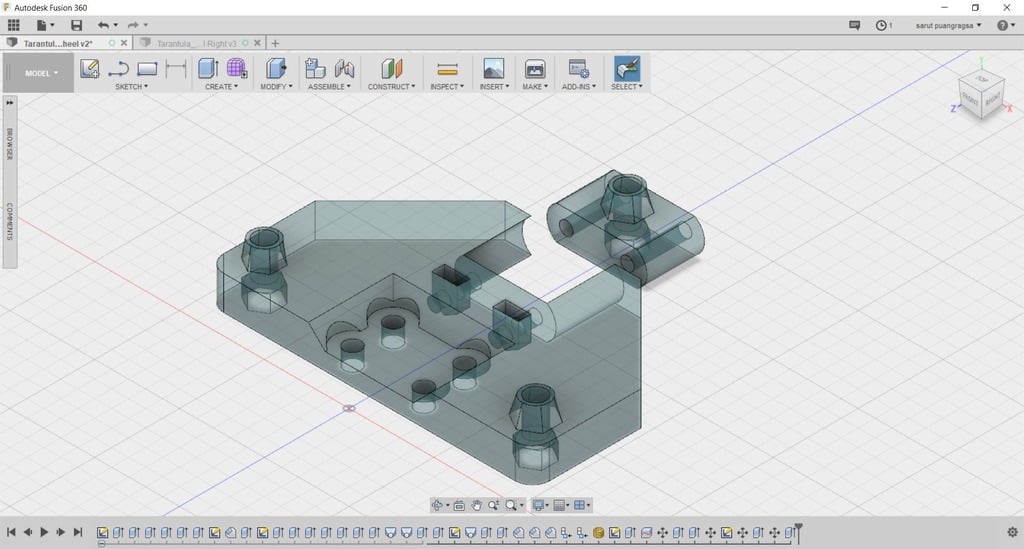The image size is (1024, 549).
Task: Expand the CONSTRUCT menu dropdown
Action: [391, 86]
